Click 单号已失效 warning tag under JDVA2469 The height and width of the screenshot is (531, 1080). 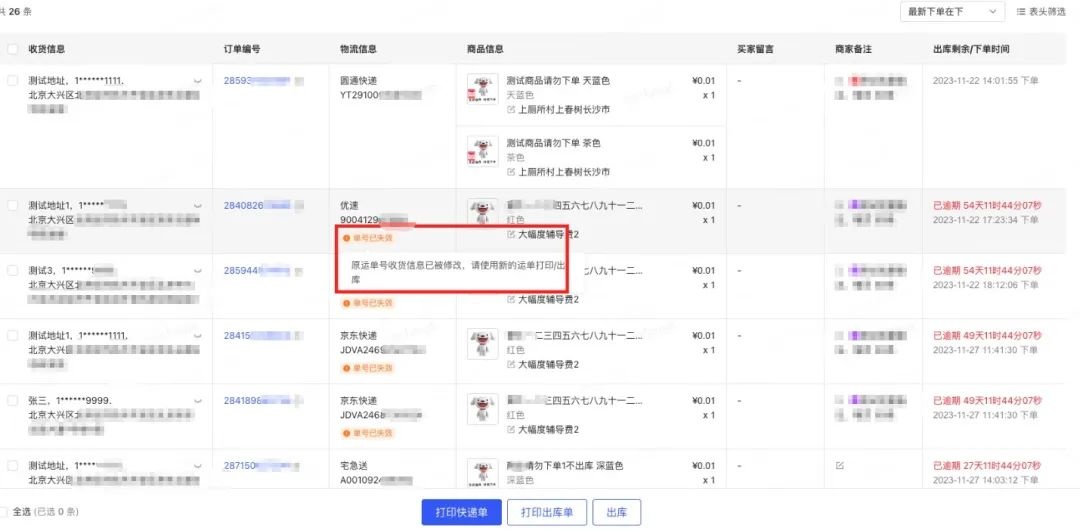pos(367,368)
